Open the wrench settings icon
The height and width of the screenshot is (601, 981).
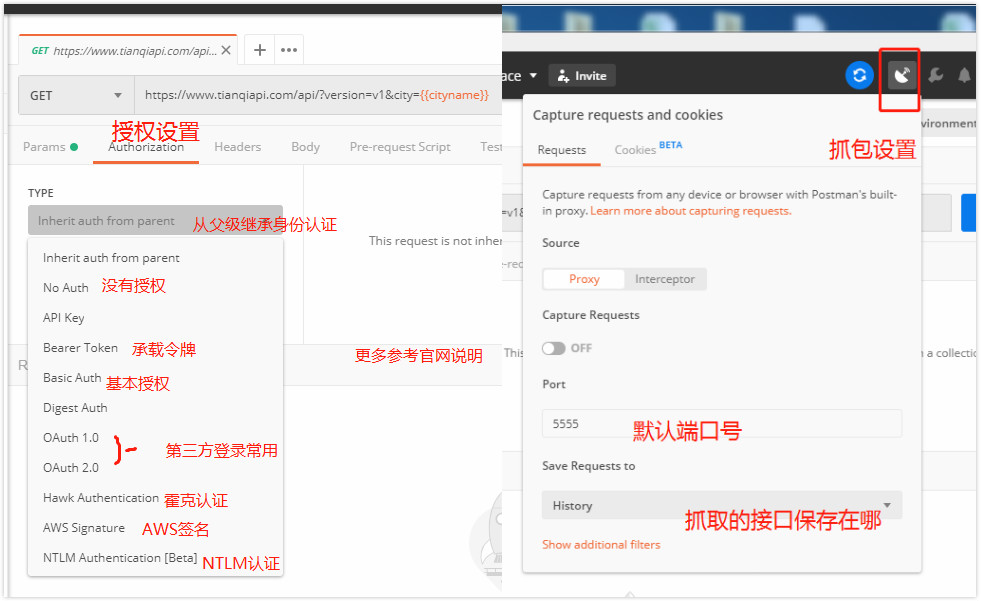[936, 76]
